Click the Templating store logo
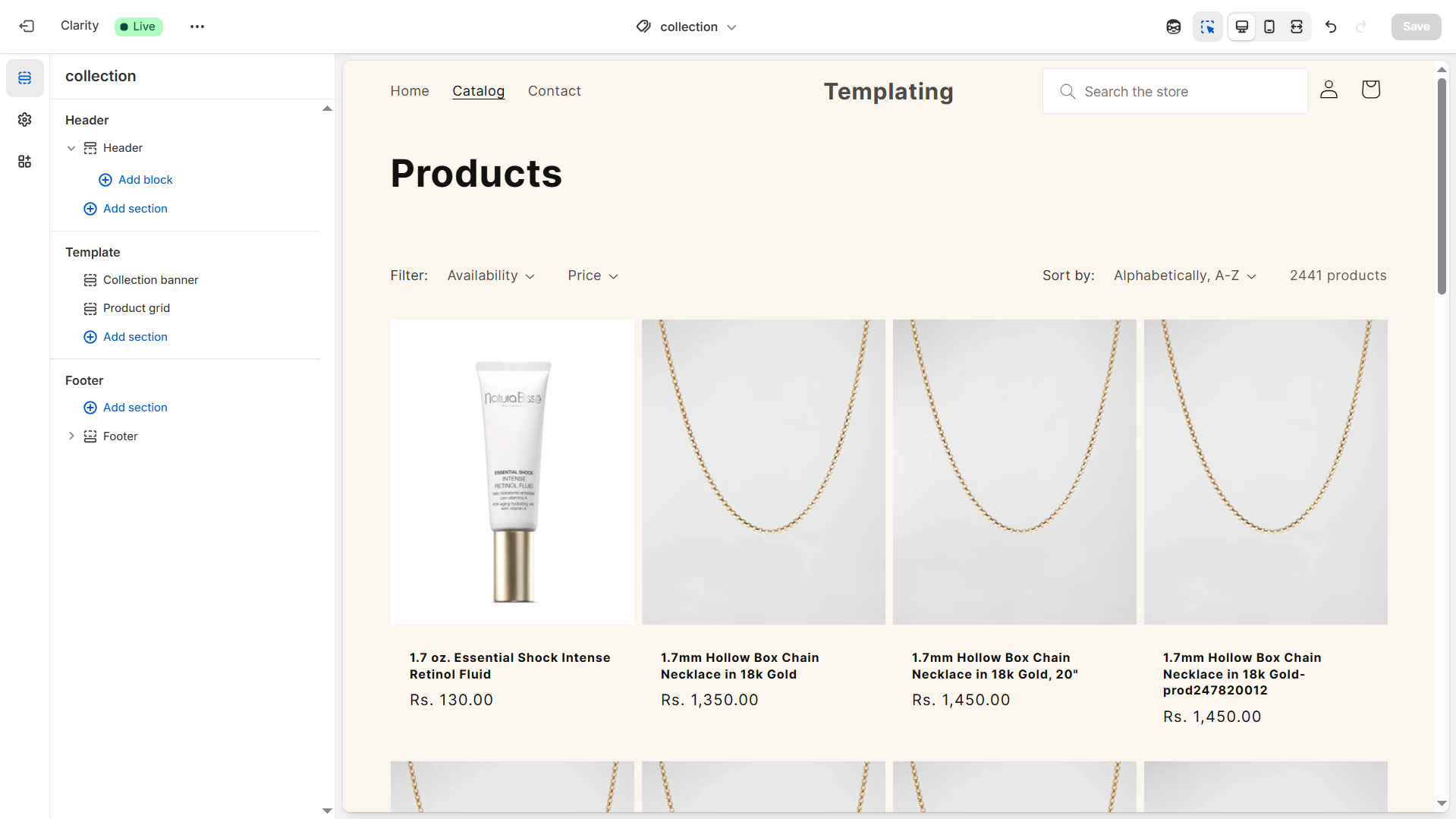Viewport: 1456px width, 819px height. coord(888,91)
